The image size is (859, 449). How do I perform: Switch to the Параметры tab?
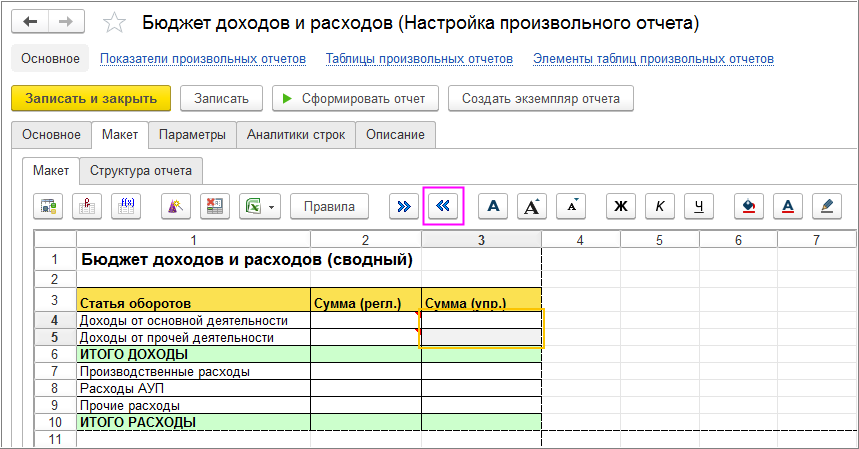click(x=192, y=134)
